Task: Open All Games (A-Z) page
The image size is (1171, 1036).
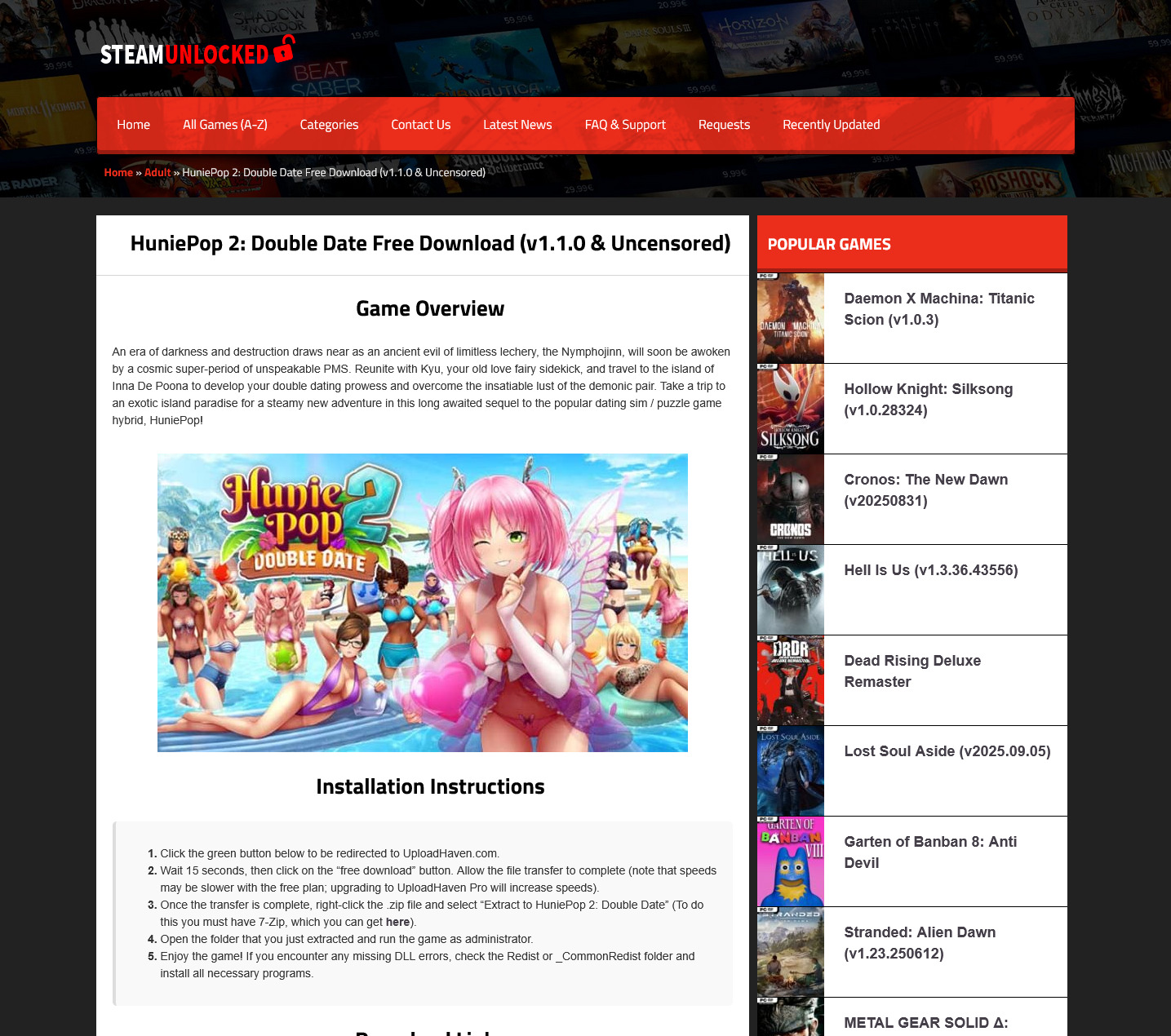Action: tap(225, 125)
